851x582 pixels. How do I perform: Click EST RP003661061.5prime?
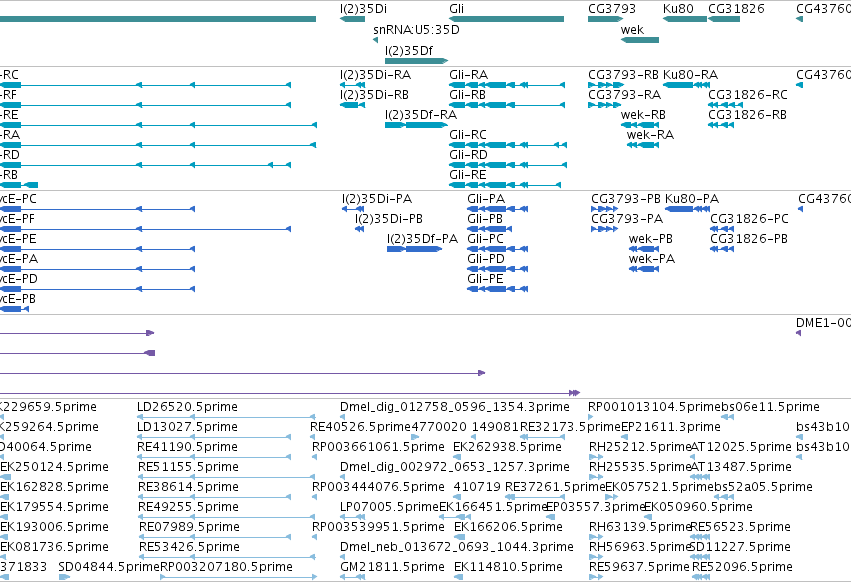point(378,447)
